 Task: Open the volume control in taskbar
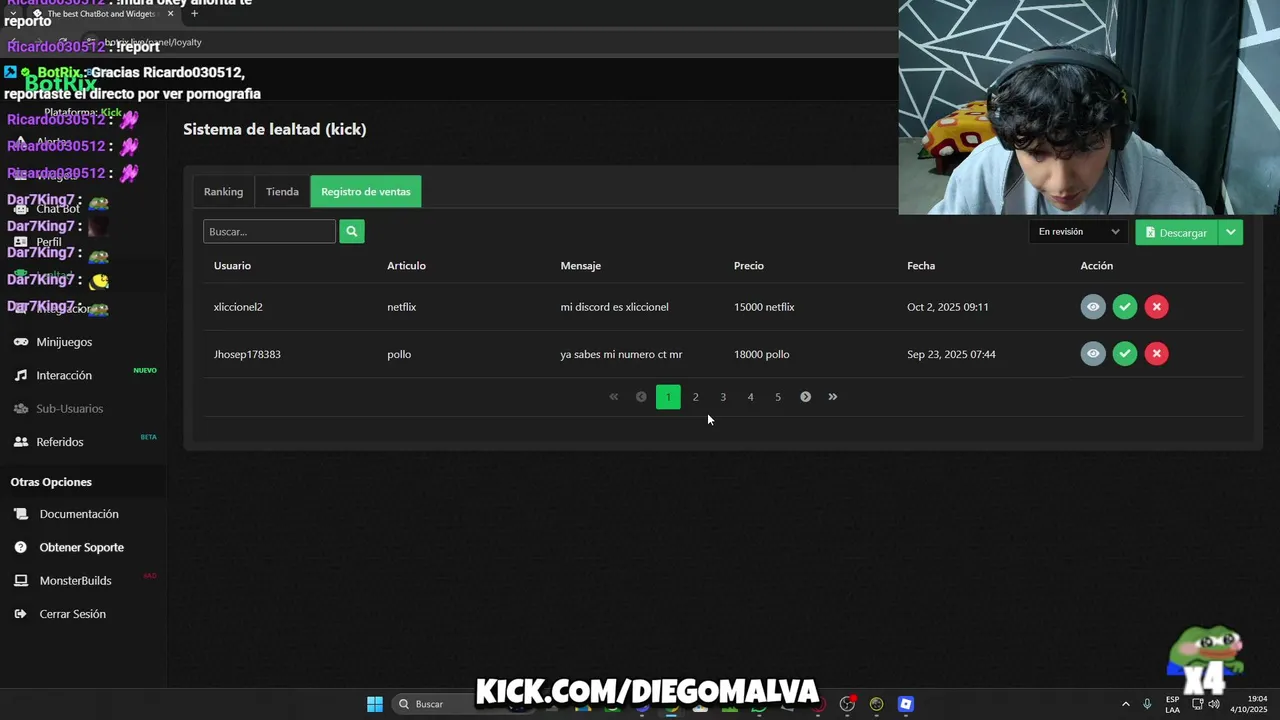point(1214,704)
